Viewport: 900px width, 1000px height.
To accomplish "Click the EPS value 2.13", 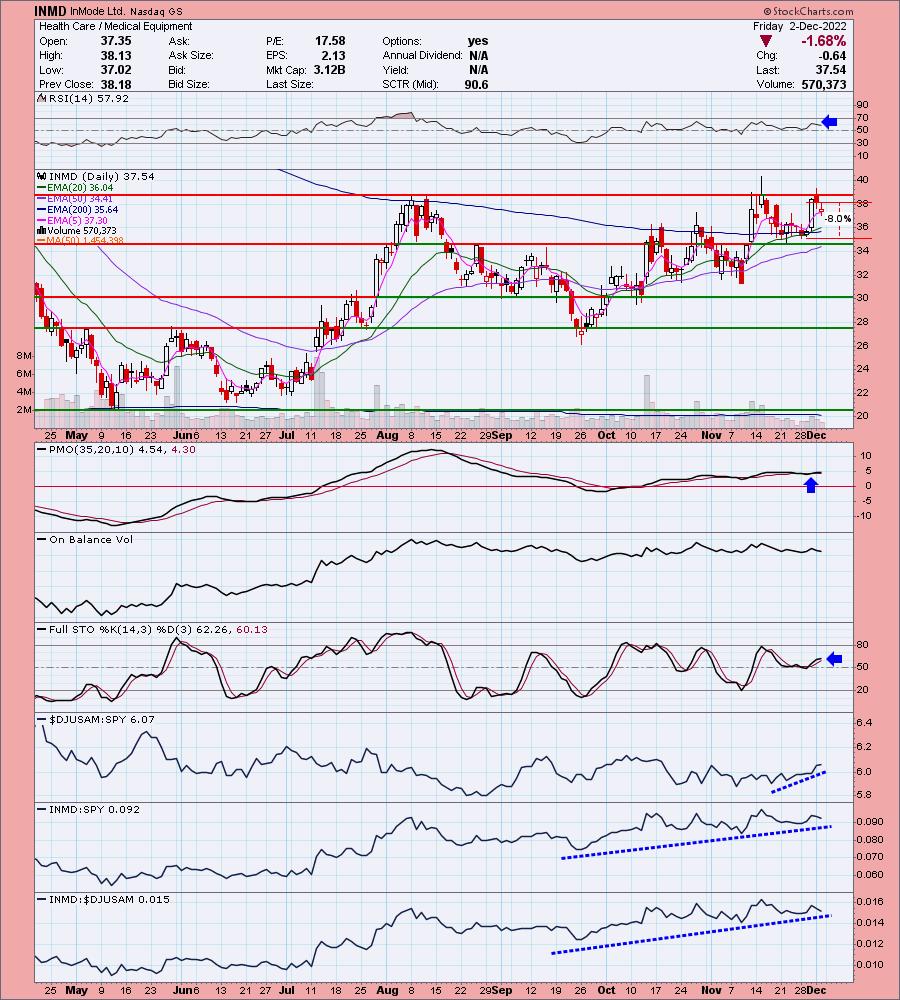I will tap(334, 55).
